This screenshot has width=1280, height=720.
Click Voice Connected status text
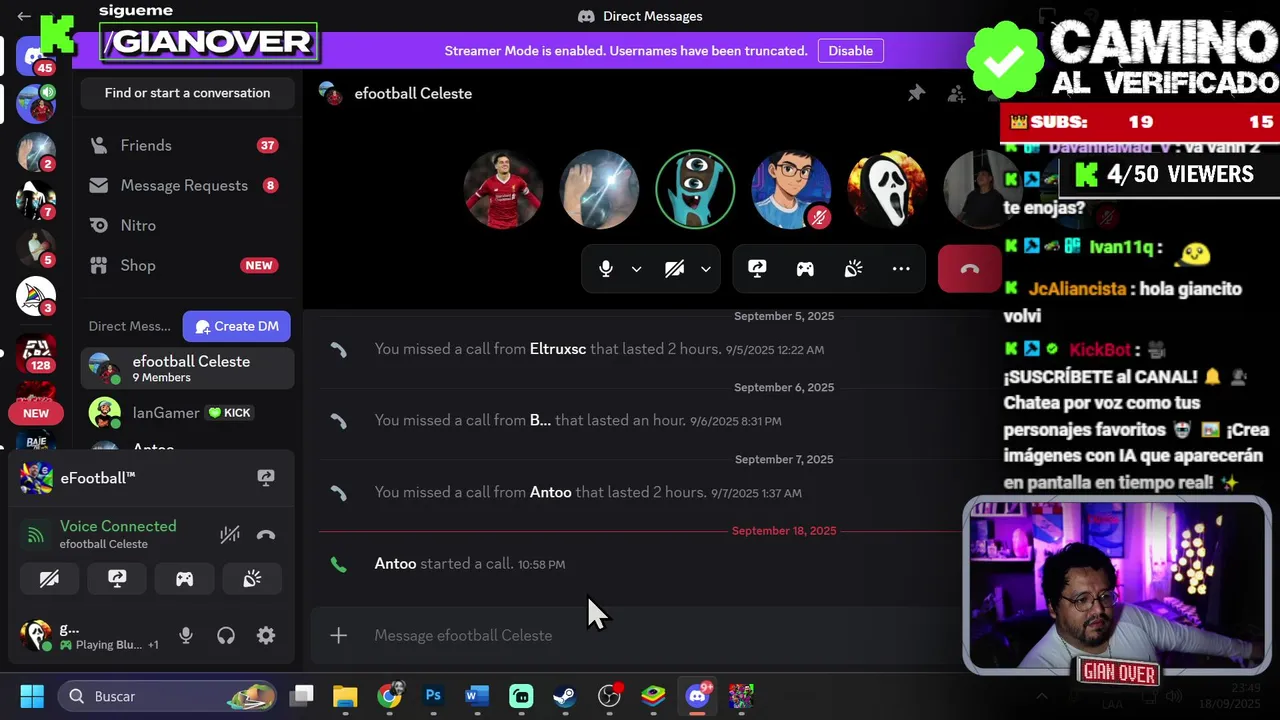[x=118, y=526]
